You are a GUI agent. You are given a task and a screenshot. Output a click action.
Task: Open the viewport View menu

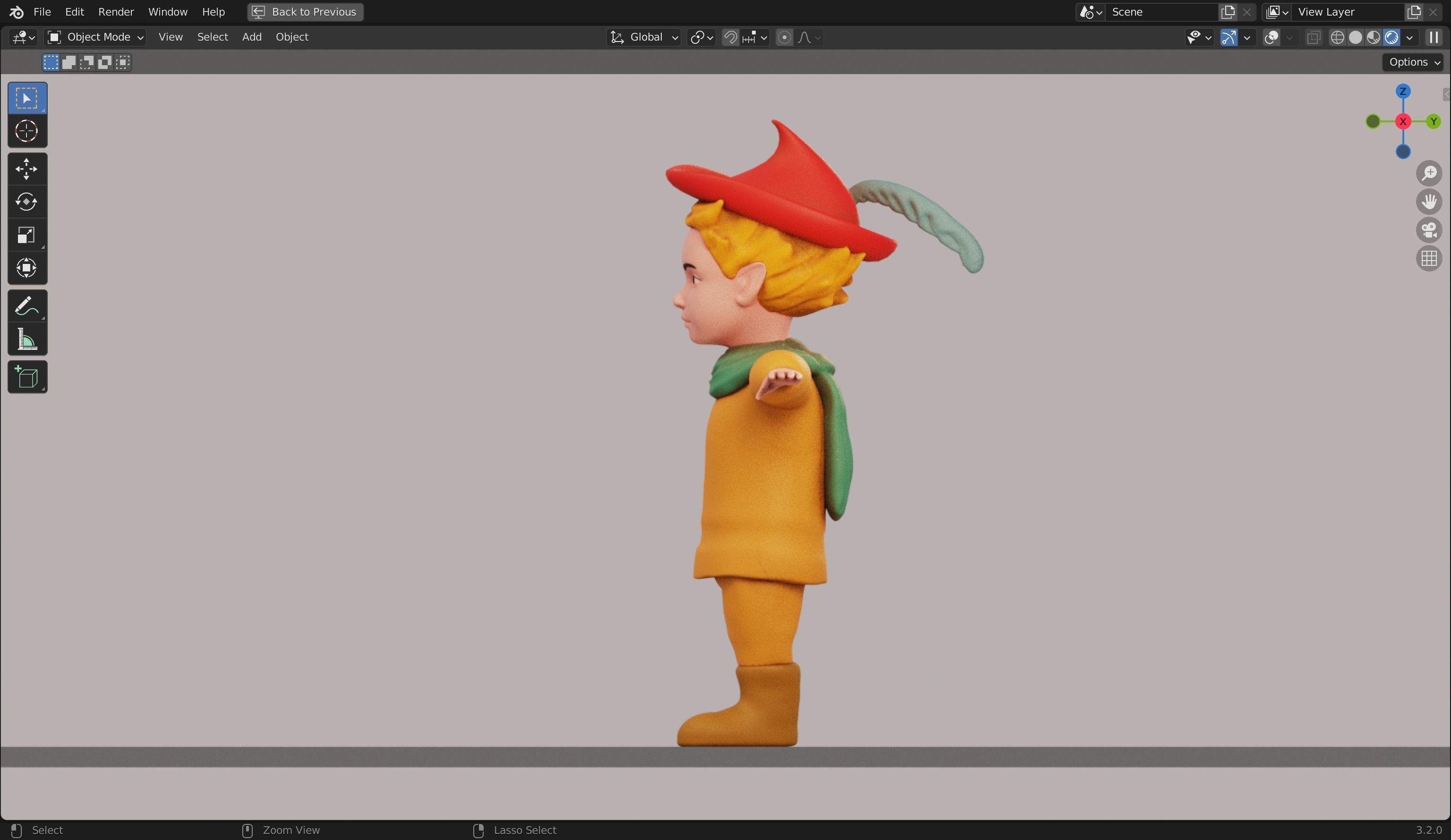pos(171,37)
